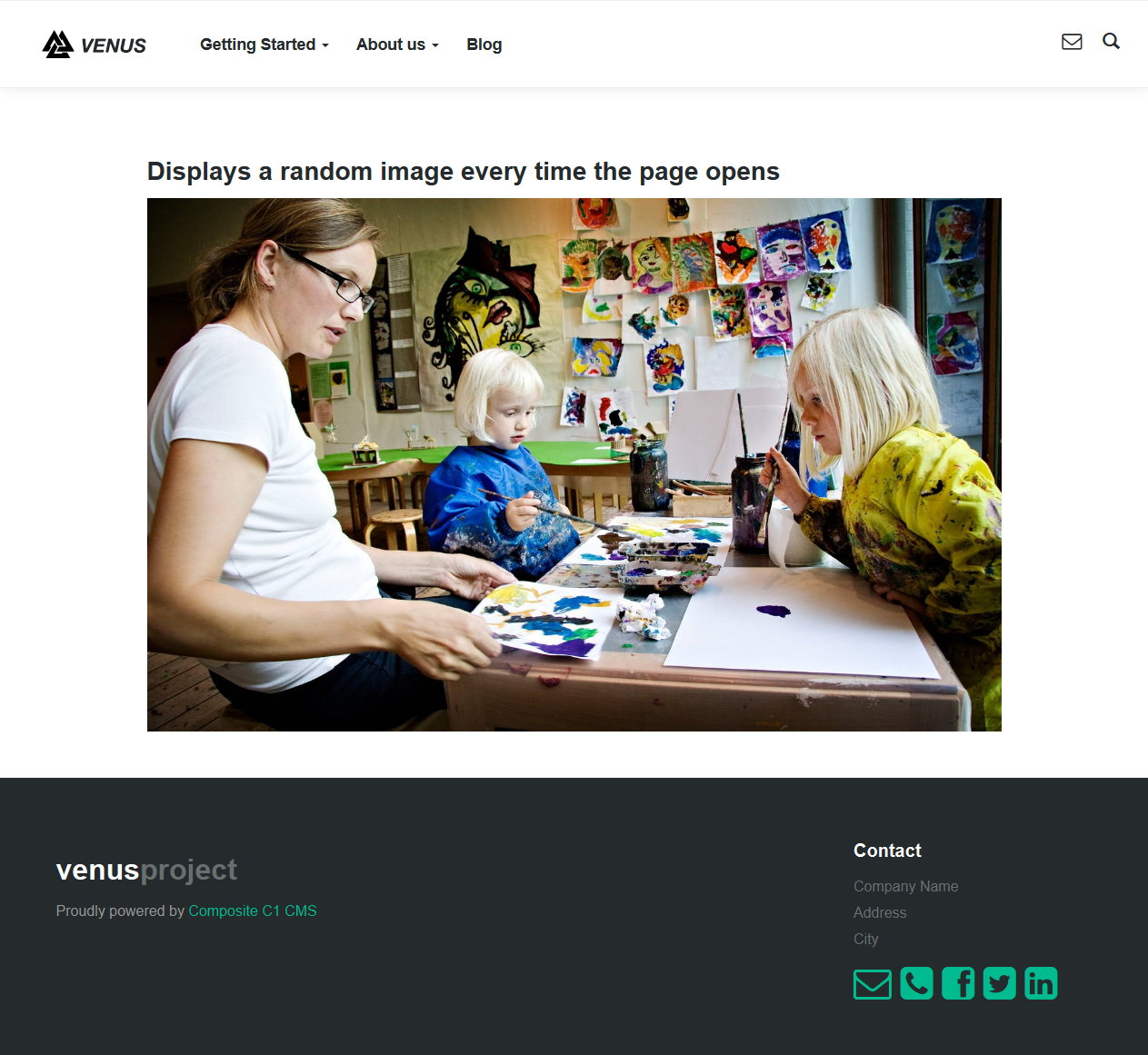
Task: Expand the About us dropdown menu
Action: (x=397, y=45)
